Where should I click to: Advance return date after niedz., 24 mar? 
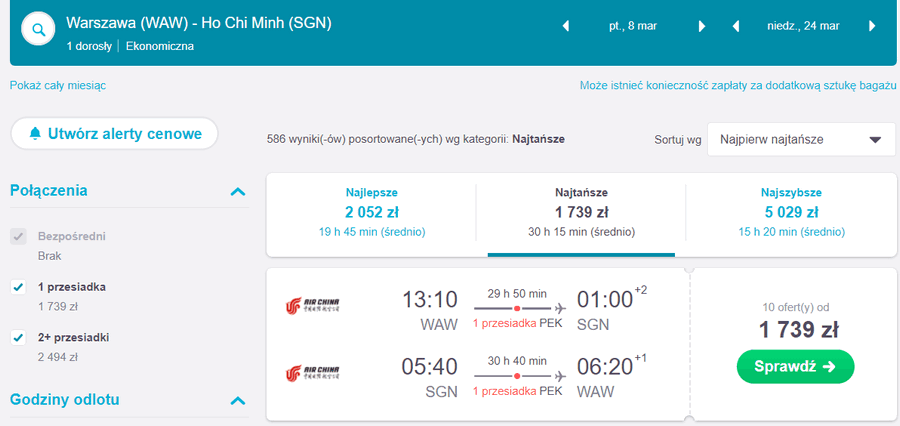(872, 26)
